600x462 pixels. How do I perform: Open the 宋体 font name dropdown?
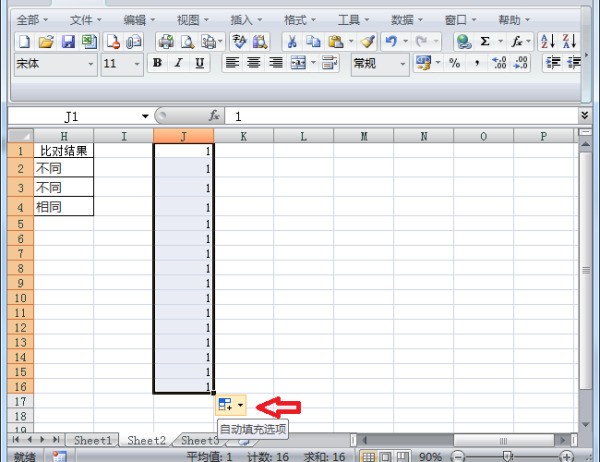pyautogui.click(x=92, y=63)
